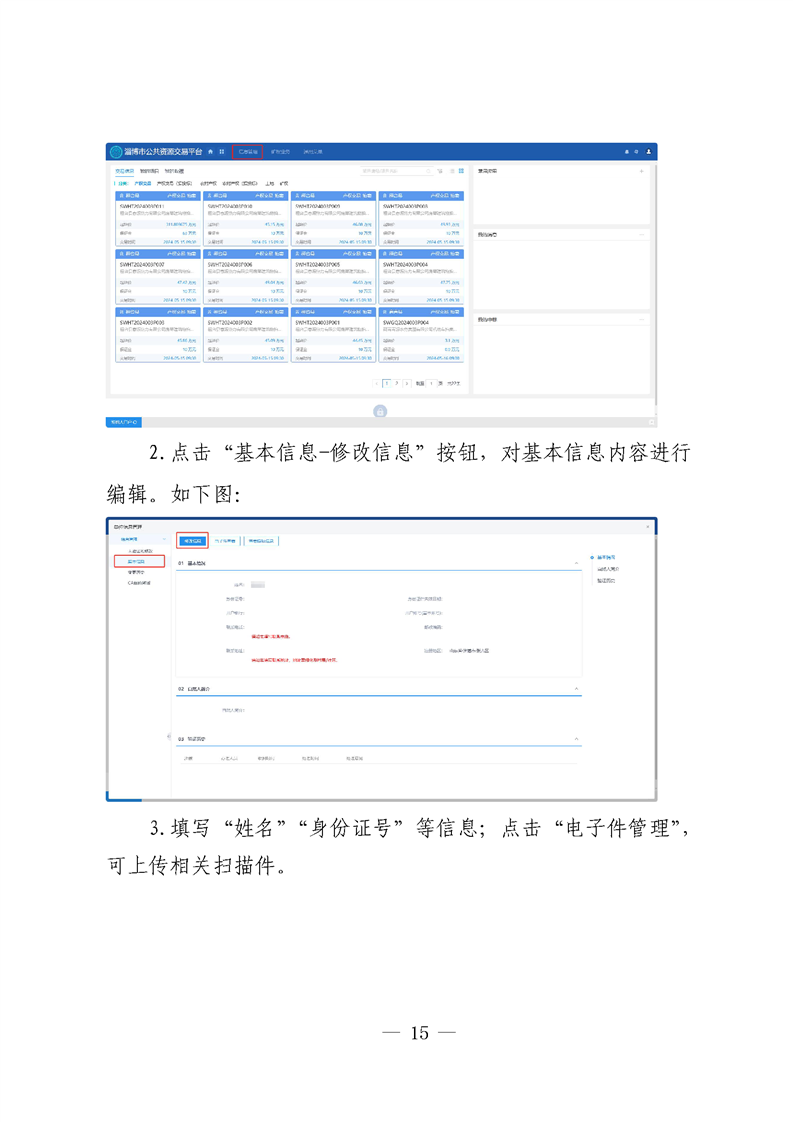Select CA sidebar item in the member dialog

point(138,583)
